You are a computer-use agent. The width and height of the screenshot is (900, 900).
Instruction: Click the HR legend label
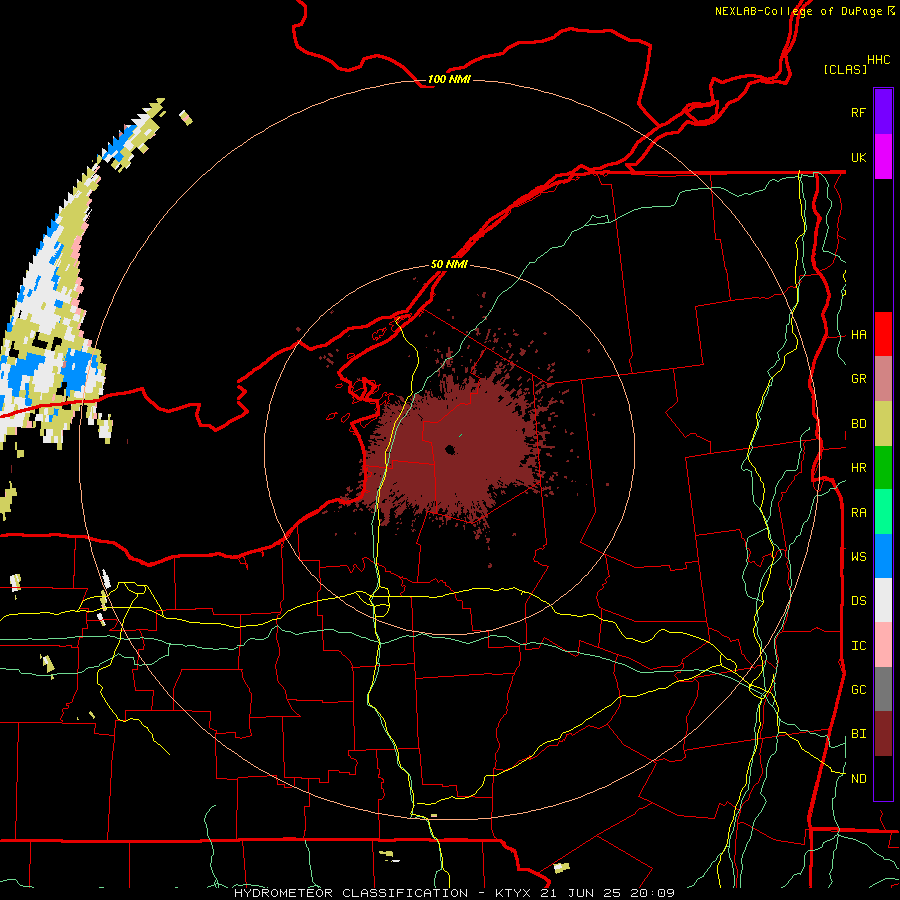[x=858, y=468]
